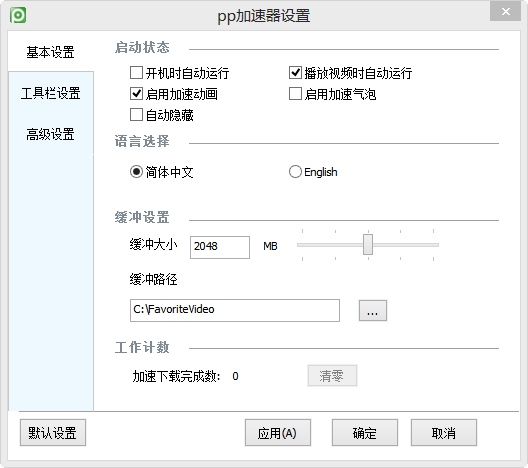Image resolution: width=528 pixels, height=468 pixels.
Task: Apply changes with 应用(A) button
Action: pos(277,433)
